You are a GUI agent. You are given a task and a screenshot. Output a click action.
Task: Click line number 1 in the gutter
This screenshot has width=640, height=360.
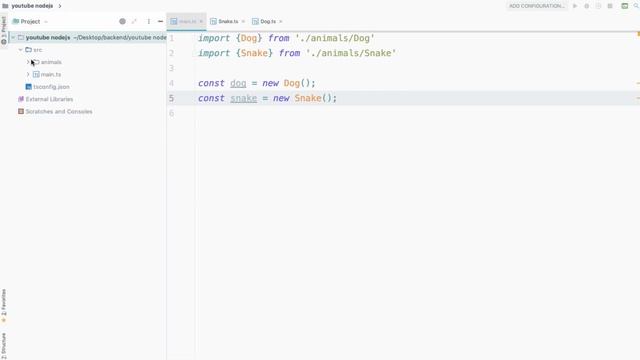[171, 38]
